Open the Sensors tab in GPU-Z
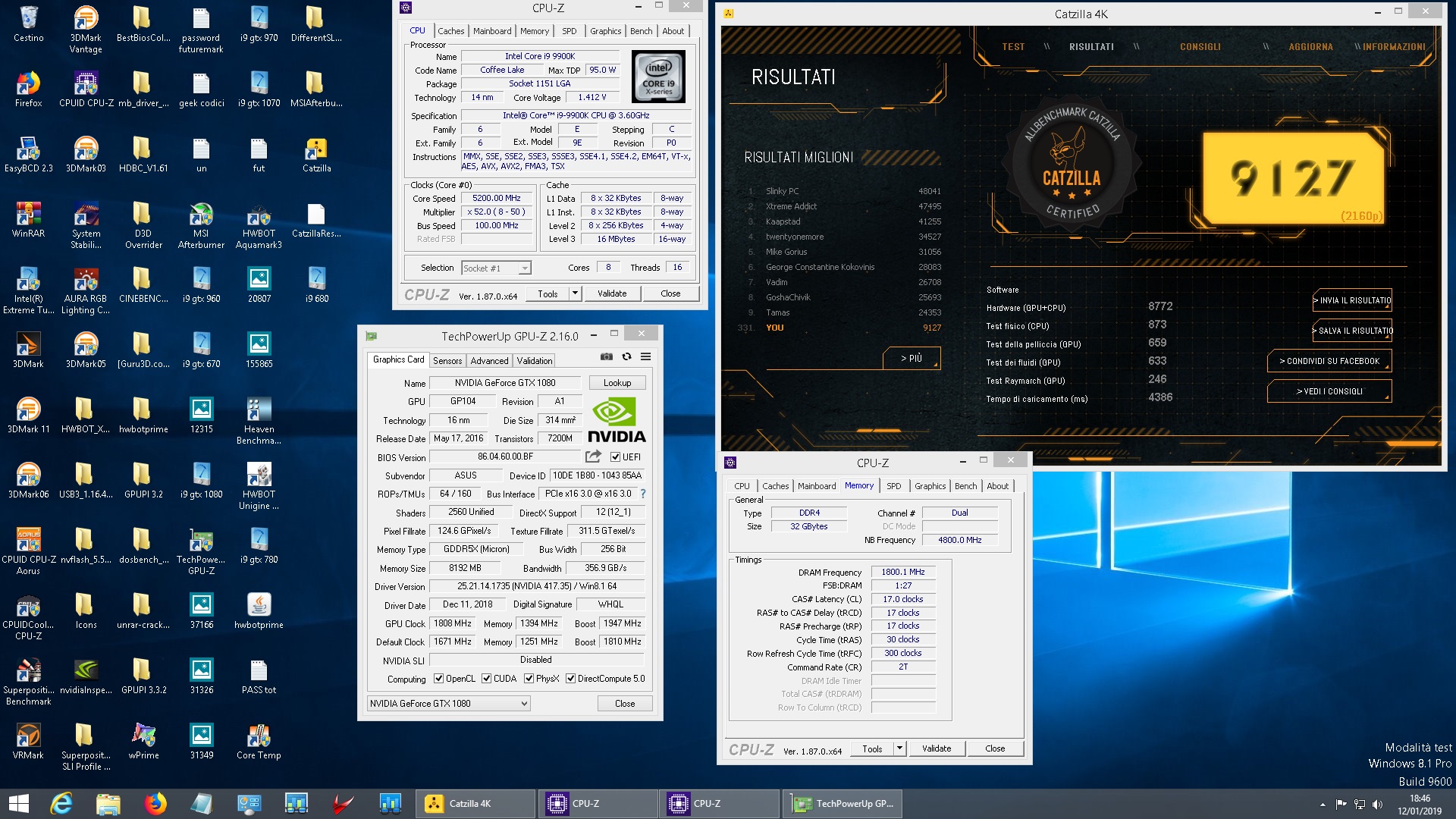This screenshot has height=819, width=1456. [x=447, y=361]
